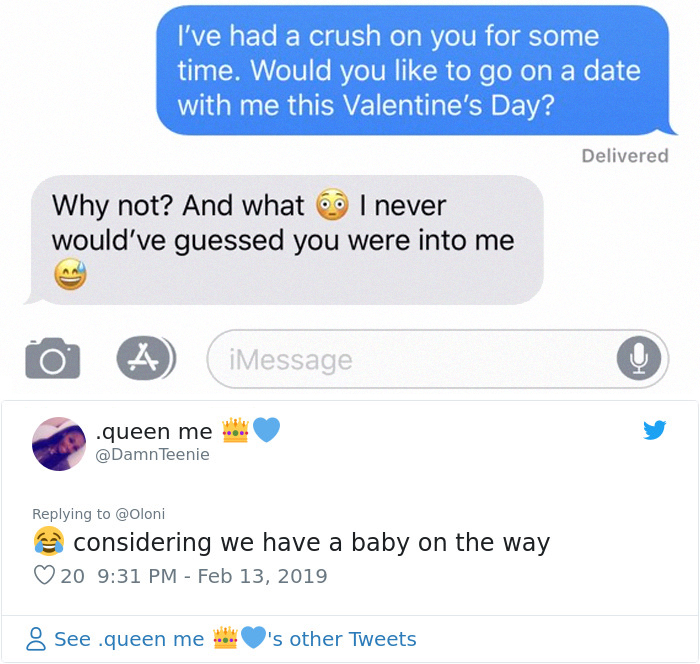Open the @Oloni reply mention
The height and width of the screenshot is (664, 700).
[x=140, y=514]
